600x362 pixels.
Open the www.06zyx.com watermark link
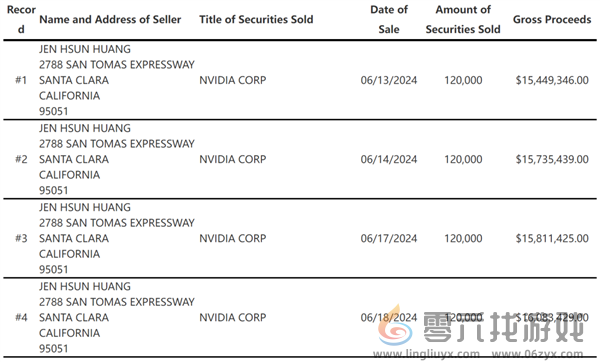[x=537, y=354]
